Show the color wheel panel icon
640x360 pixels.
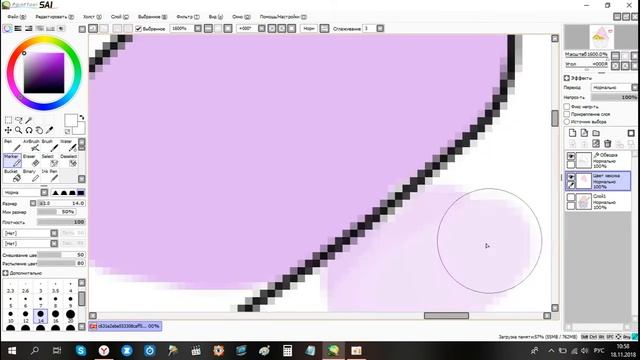tap(7, 29)
